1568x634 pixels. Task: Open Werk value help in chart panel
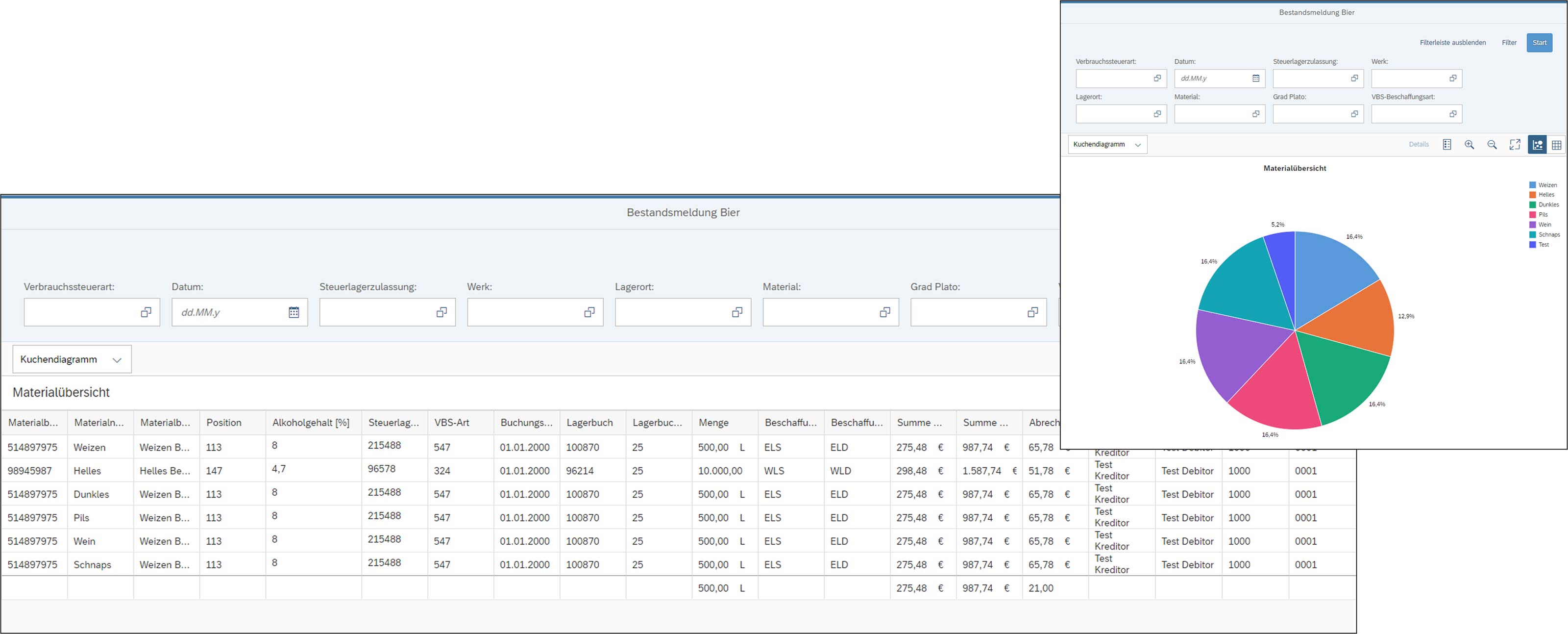[1453, 78]
